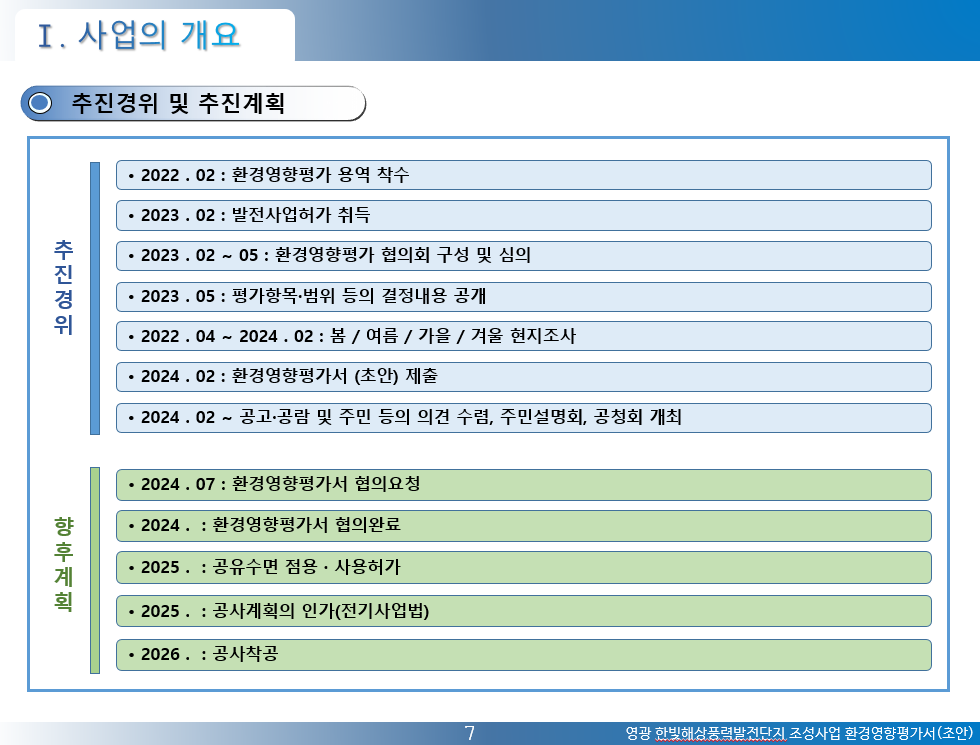Click the Ⅰ. 사업의 개요 title tab
980x745 pixels.
coord(154,35)
